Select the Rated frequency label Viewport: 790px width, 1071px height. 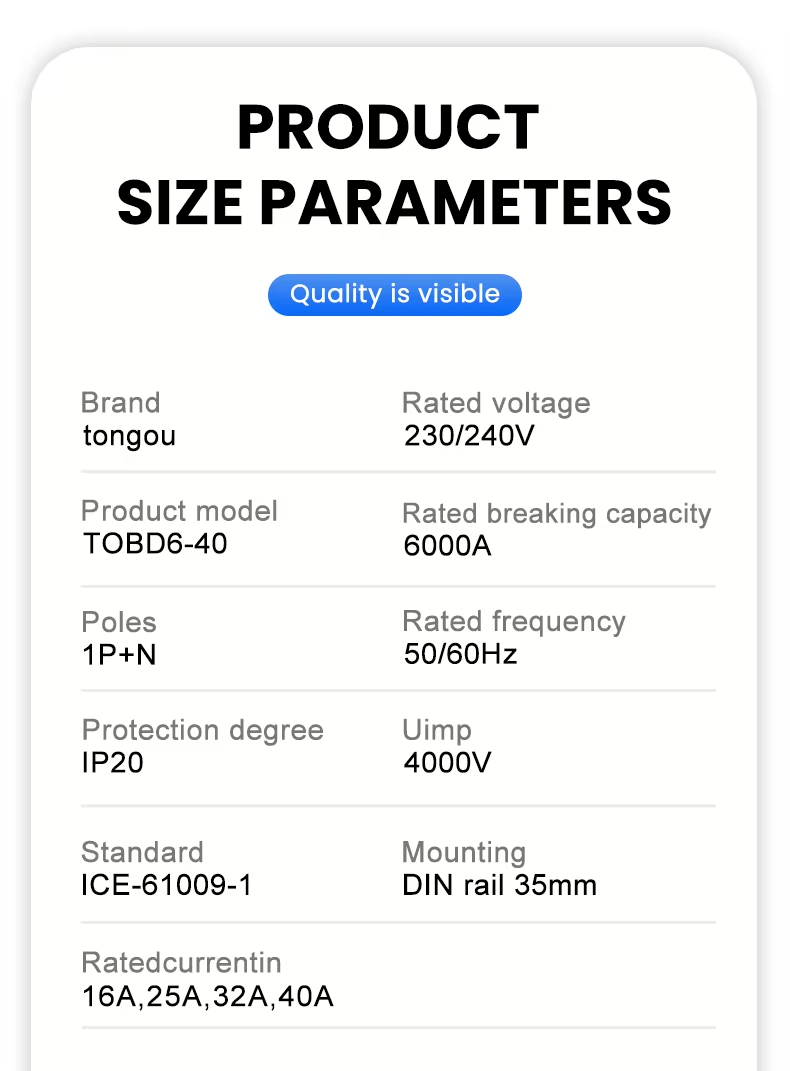pyautogui.click(x=513, y=621)
